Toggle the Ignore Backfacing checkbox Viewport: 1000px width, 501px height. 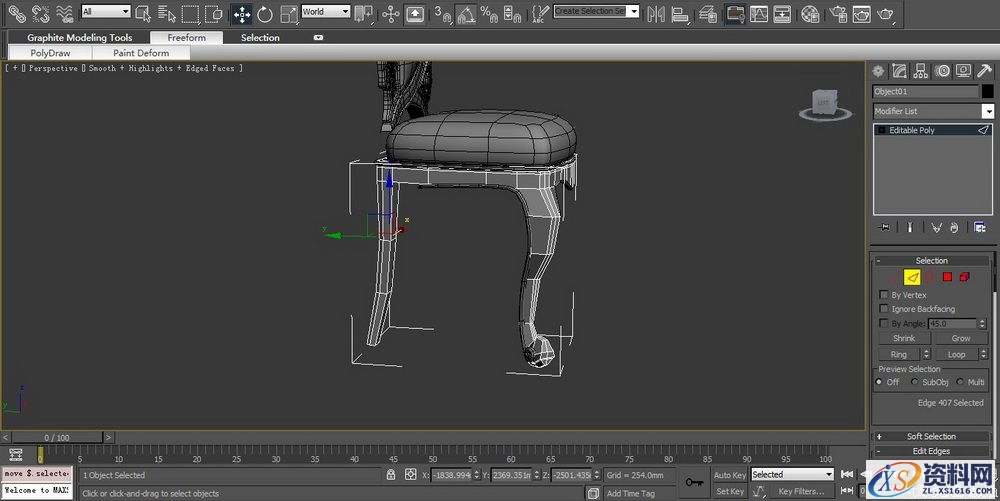pos(883,309)
